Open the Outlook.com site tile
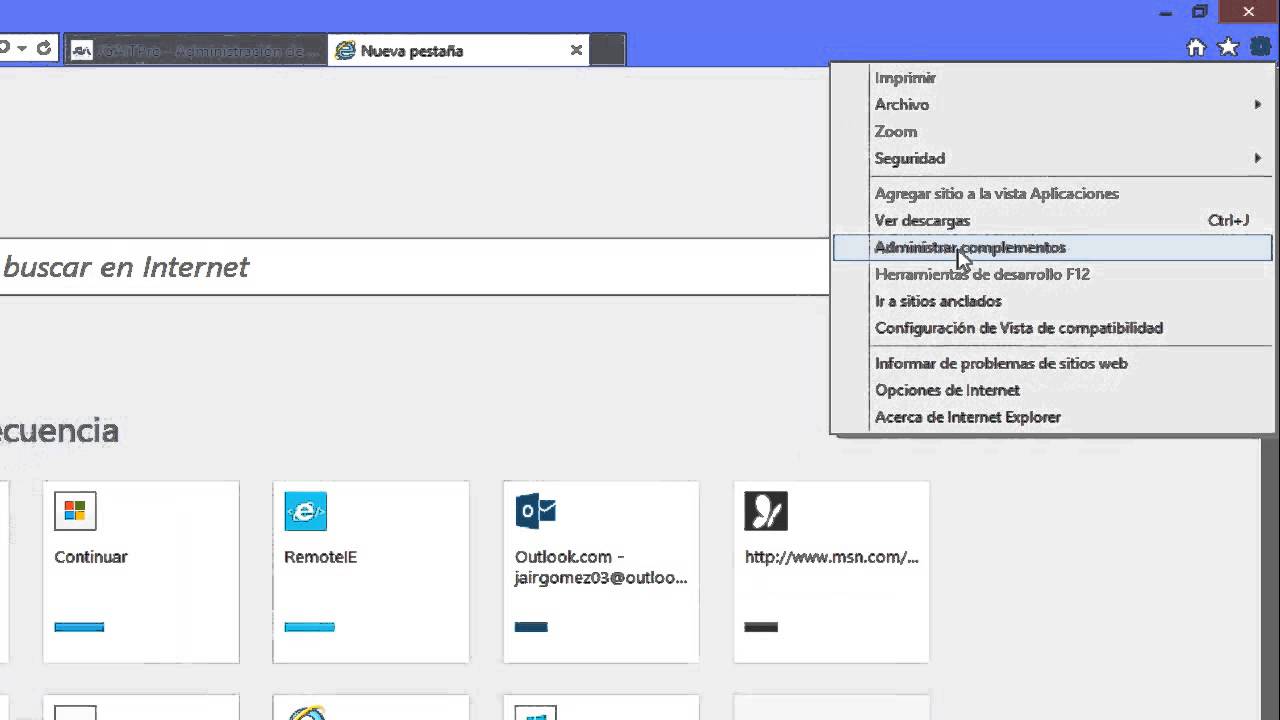 coord(601,572)
